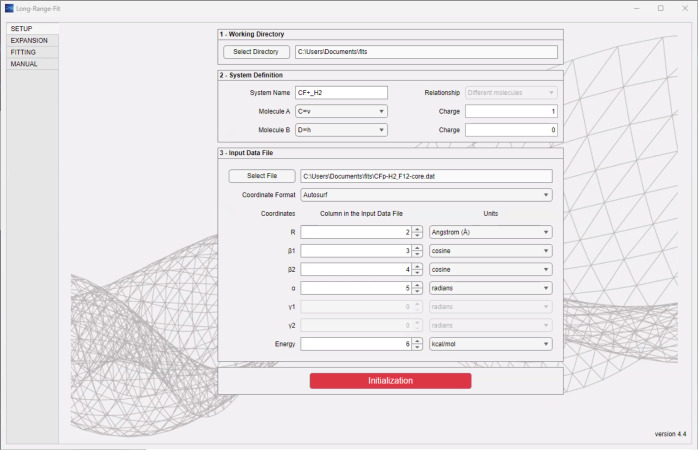The height and width of the screenshot is (450, 698).
Task: Switch to the FITTING tab
Action: 32,52
